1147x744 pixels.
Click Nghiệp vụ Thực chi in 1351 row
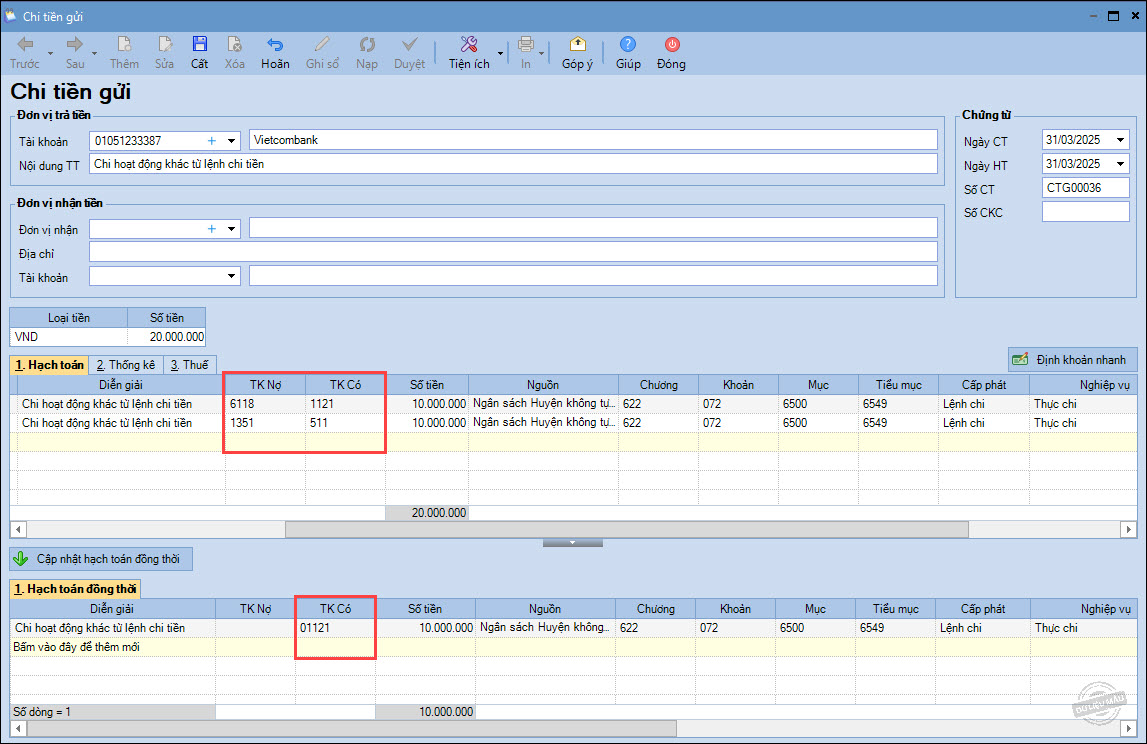[1083, 423]
